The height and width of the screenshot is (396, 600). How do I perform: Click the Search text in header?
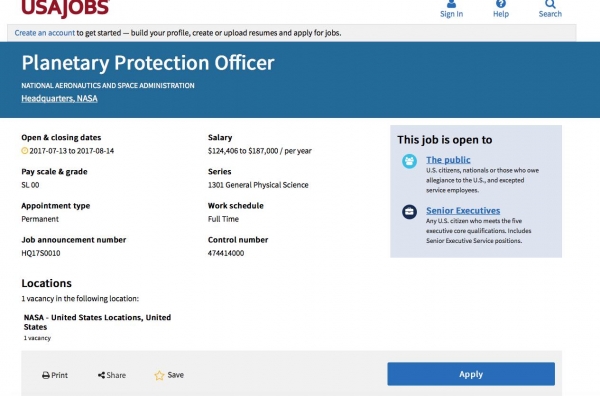(x=550, y=14)
